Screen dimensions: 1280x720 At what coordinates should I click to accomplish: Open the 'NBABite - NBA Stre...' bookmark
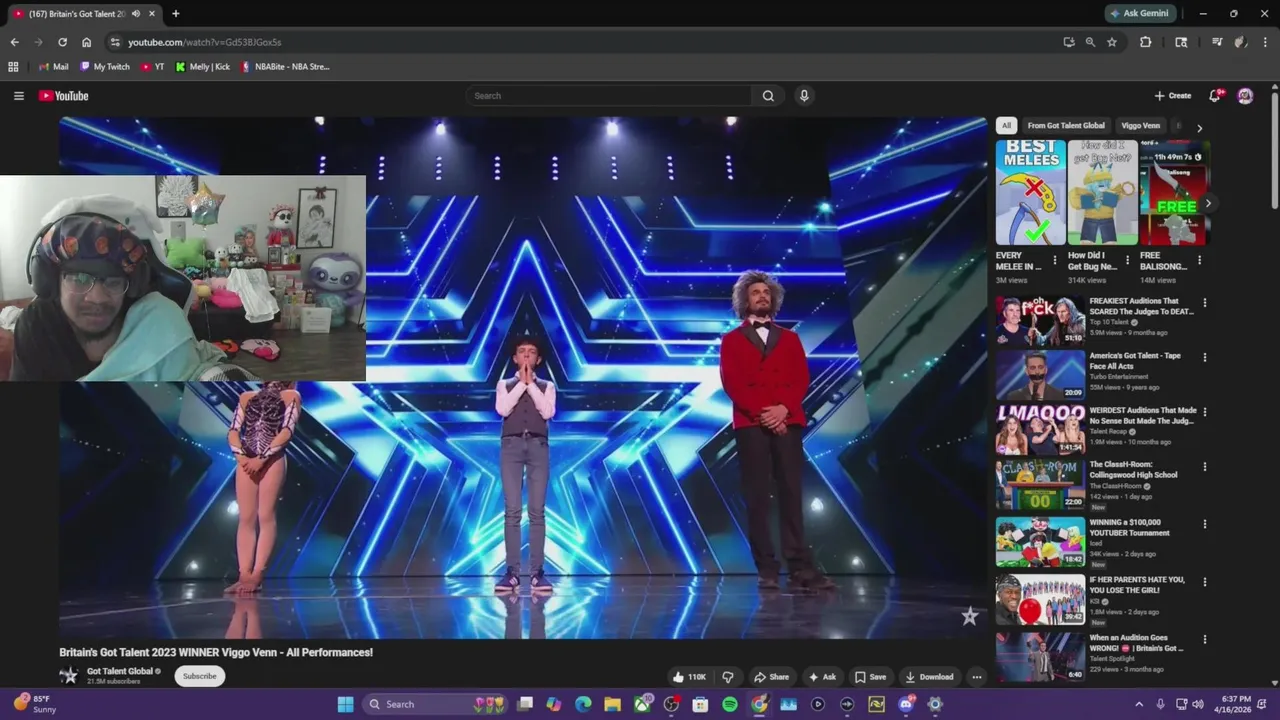click(x=285, y=67)
